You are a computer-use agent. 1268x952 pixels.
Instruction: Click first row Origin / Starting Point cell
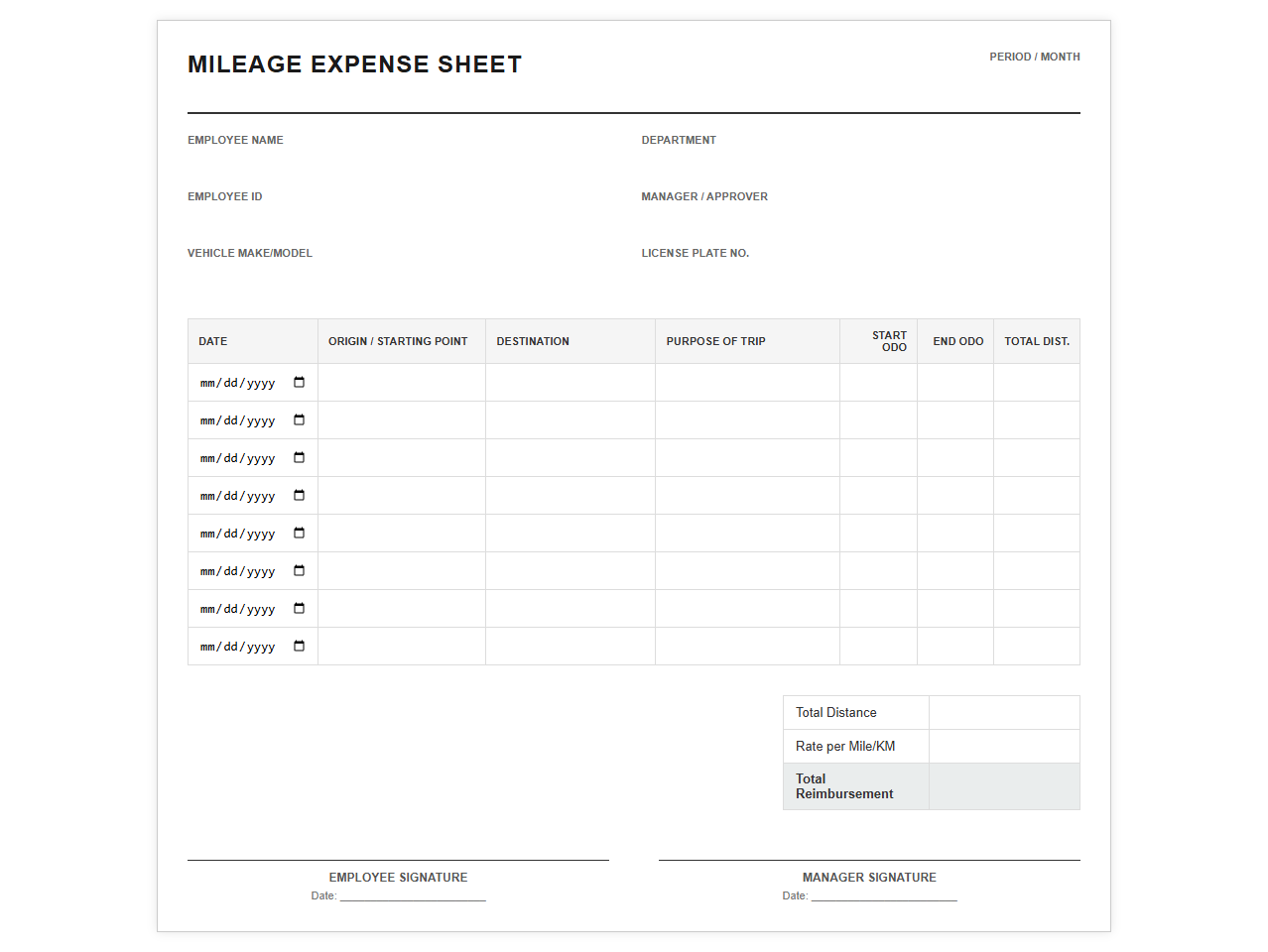click(x=402, y=383)
